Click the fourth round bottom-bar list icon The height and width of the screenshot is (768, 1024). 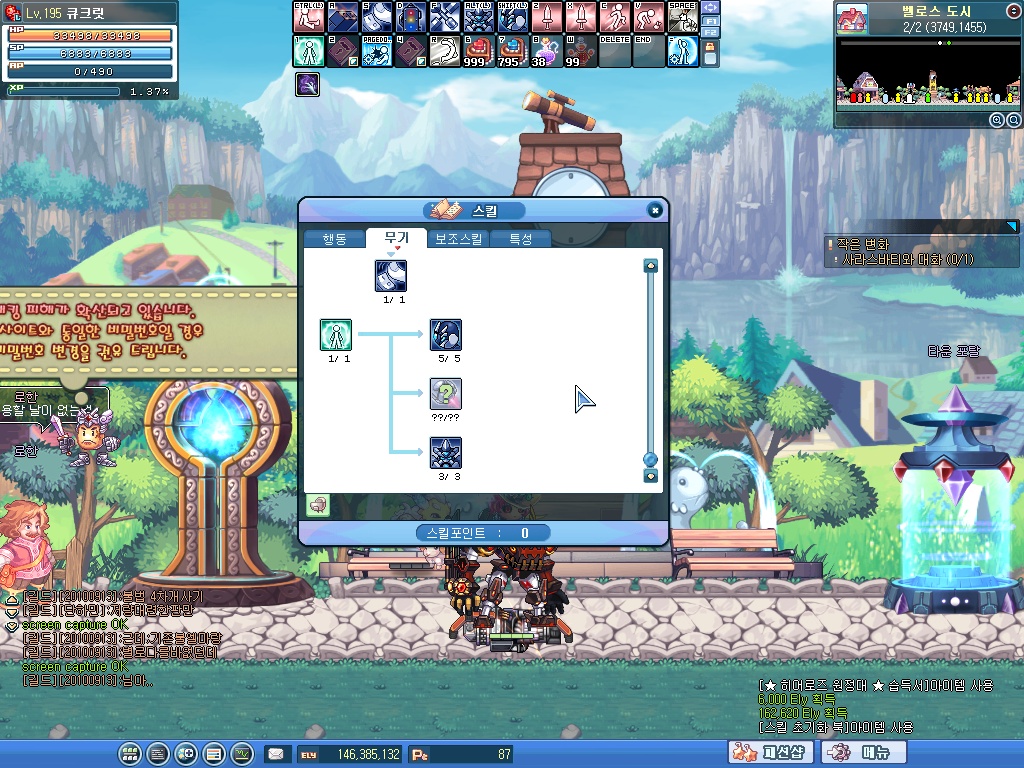(x=214, y=754)
